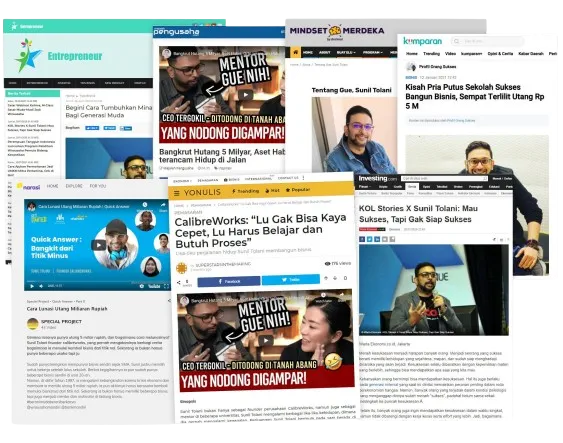Click the Narasi logo
The width and height of the screenshot is (563, 443).
pyautogui.click(x=29, y=186)
